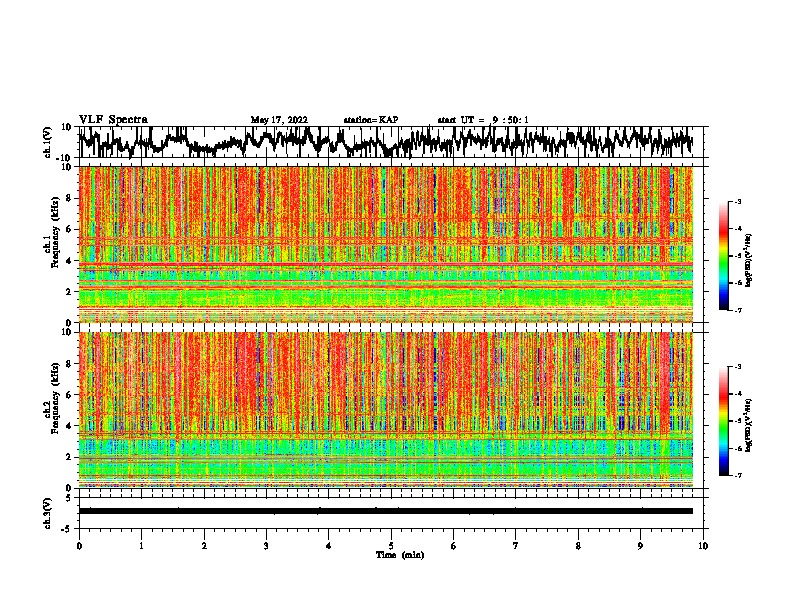Click the ch.1 voltage waveform trace

pos(385,142)
